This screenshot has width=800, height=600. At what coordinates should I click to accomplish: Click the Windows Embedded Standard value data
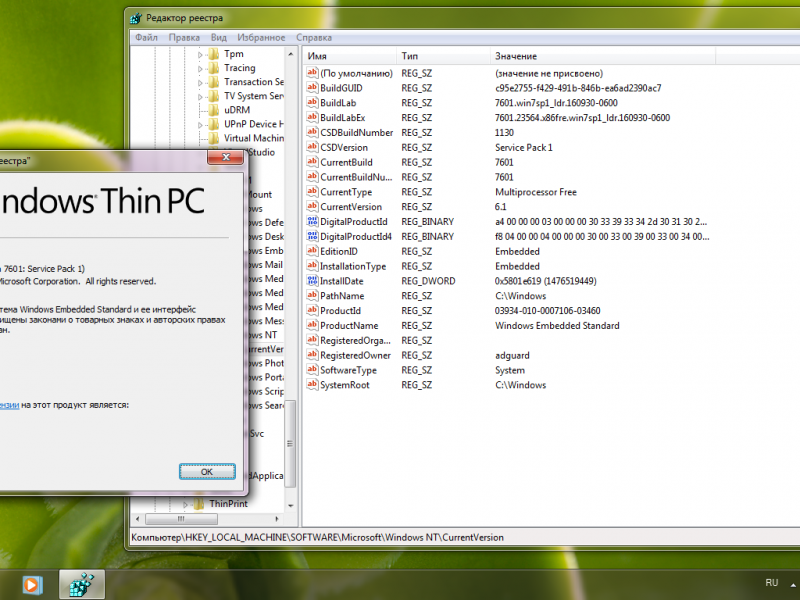pos(557,326)
